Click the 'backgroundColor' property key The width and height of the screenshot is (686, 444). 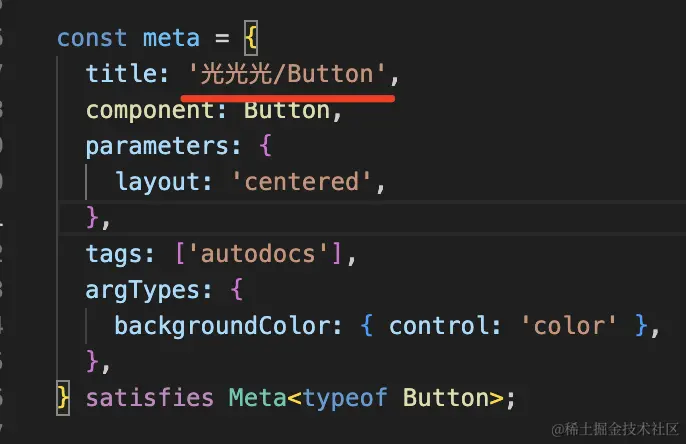(221, 326)
